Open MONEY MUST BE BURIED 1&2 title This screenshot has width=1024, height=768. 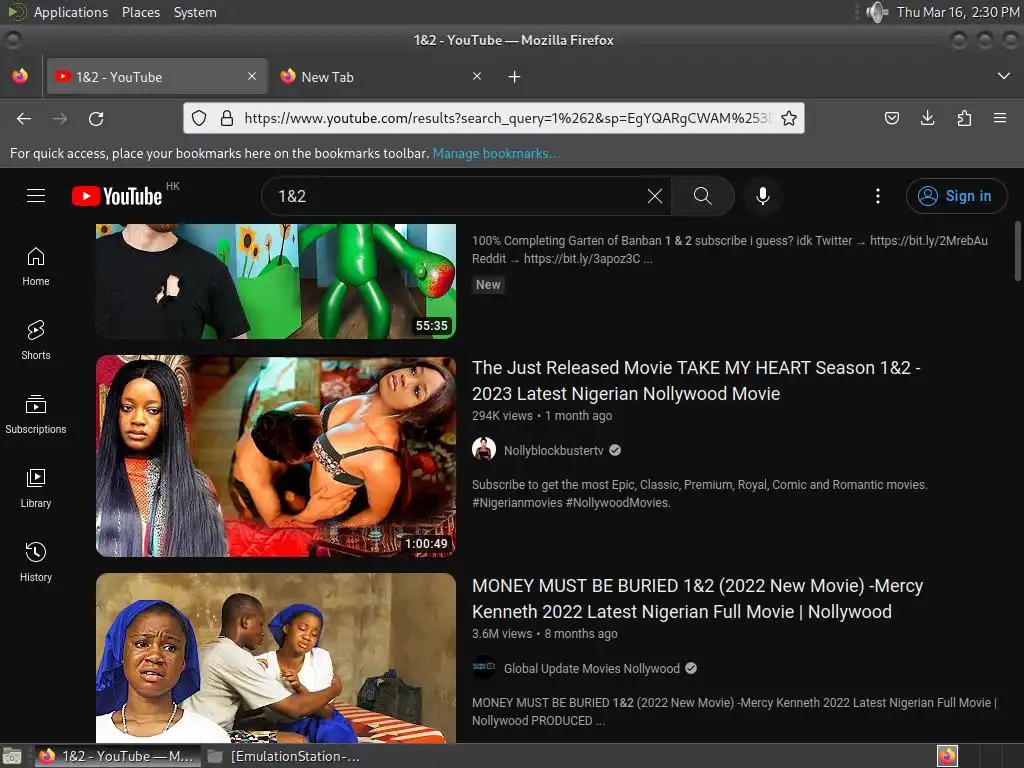(x=697, y=599)
